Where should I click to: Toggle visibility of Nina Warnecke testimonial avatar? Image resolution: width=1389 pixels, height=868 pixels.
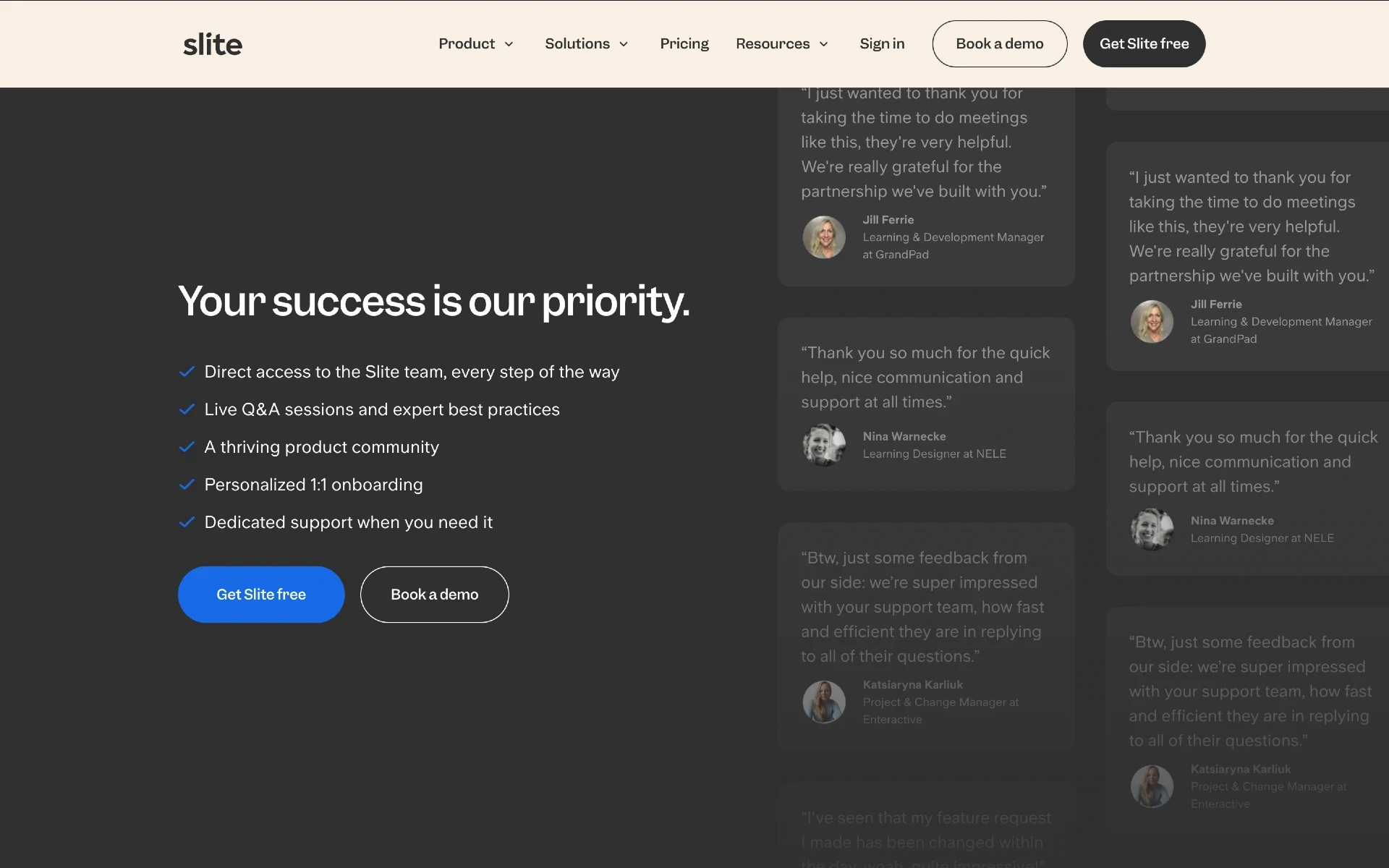[x=824, y=444]
